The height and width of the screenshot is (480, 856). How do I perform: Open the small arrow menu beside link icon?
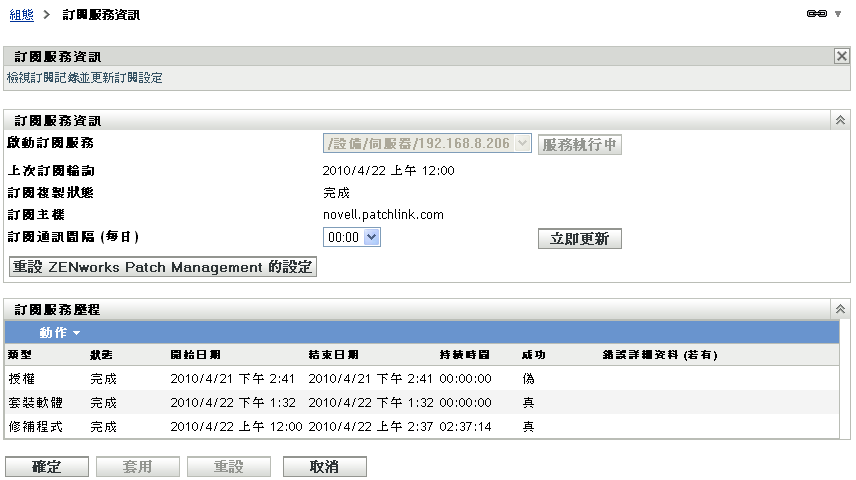tap(838, 14)
